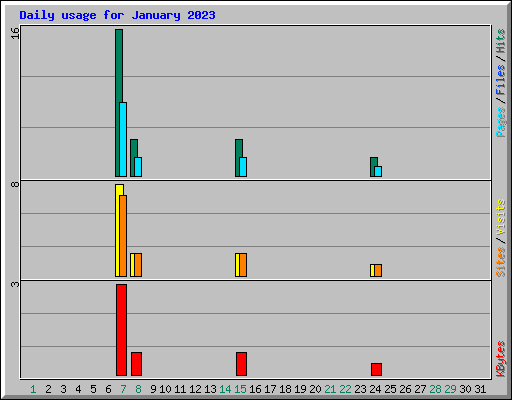
Task: Click day 7 on the x-axis
Action: [x=123, y=389]
